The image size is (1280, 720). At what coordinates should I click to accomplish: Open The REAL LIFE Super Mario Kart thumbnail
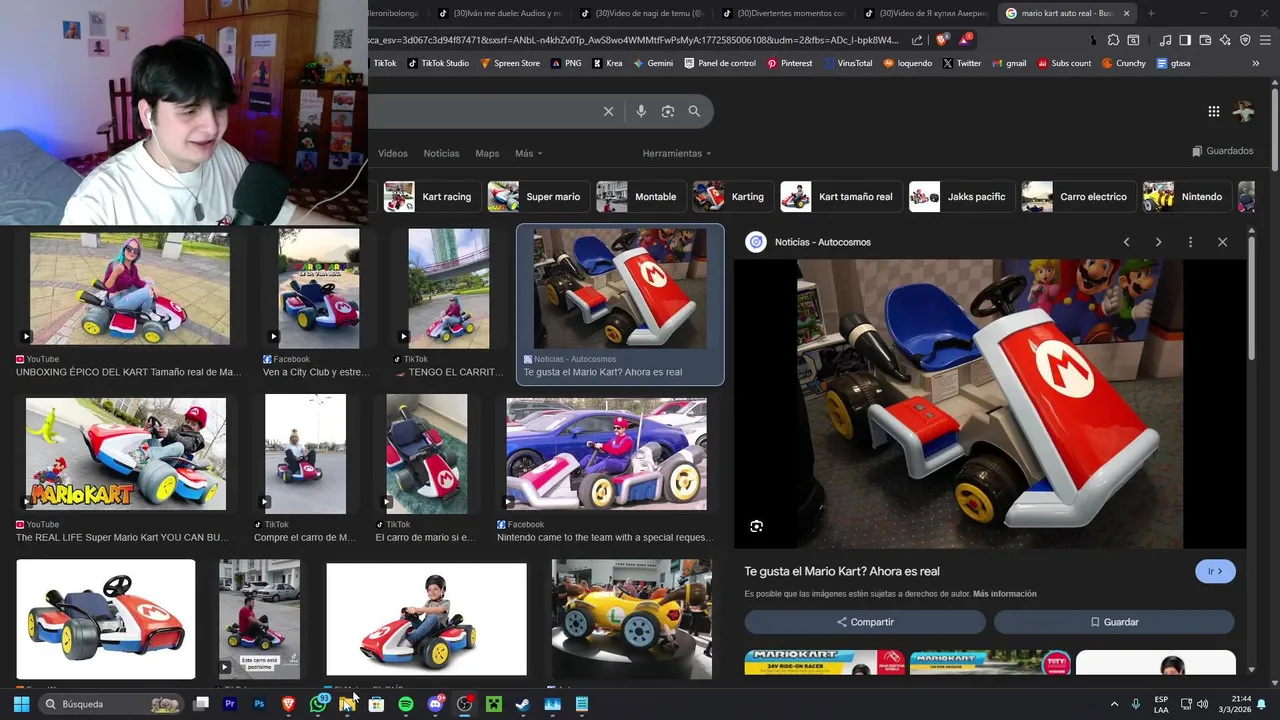(126, 454)
